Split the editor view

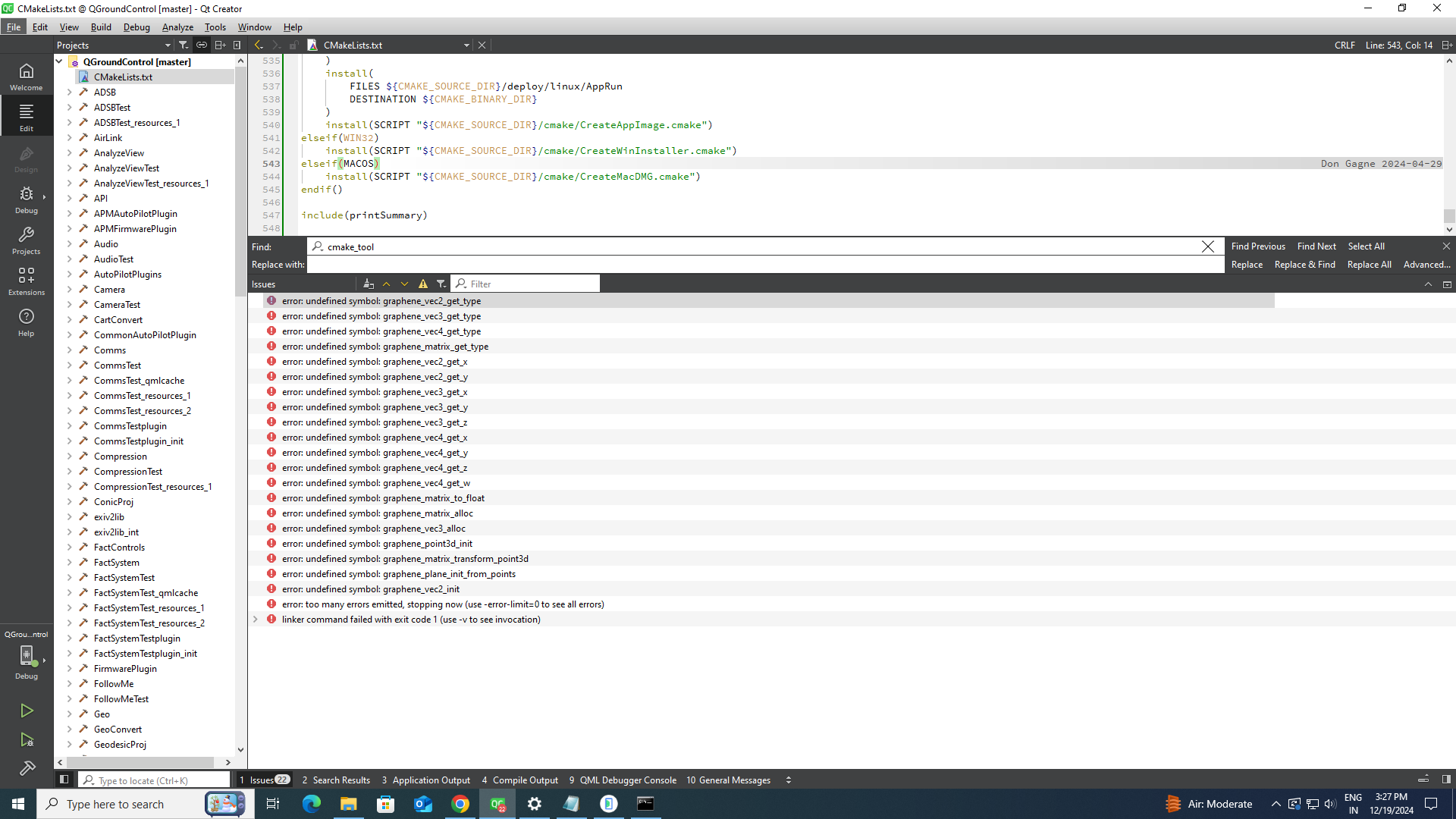[x=1447, y=45]
